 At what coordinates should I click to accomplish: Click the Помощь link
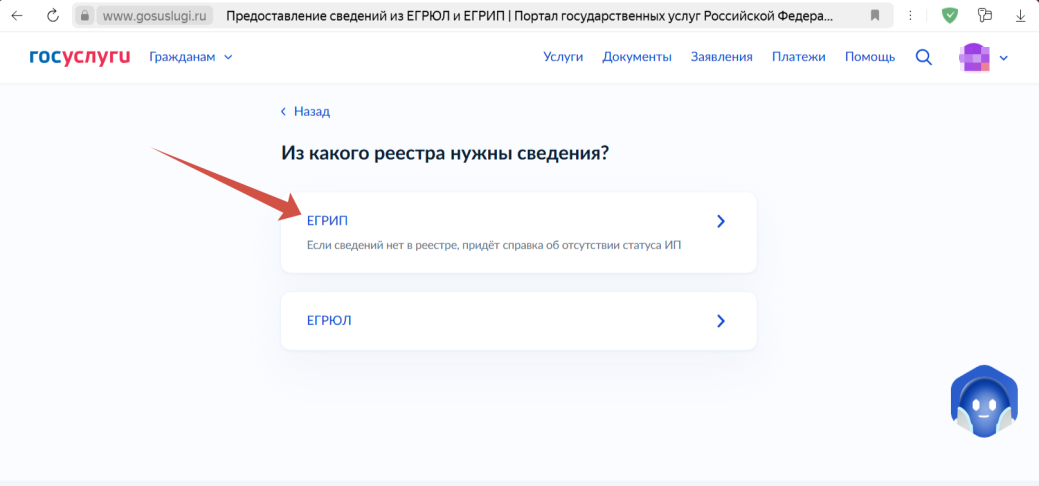[x=869, y=57]
